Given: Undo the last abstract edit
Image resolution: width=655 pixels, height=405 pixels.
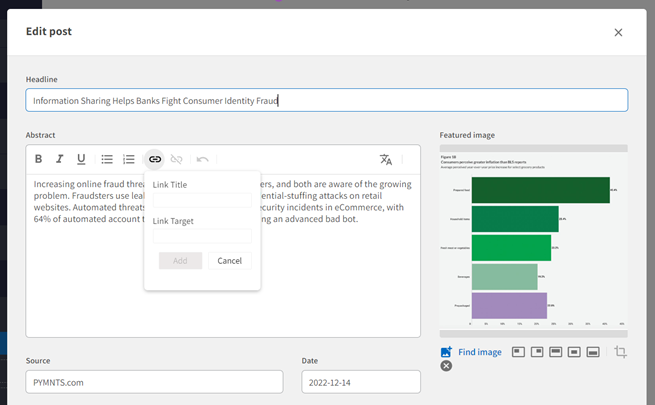Looking at the screenshot, I should click(x=203, y=159).
